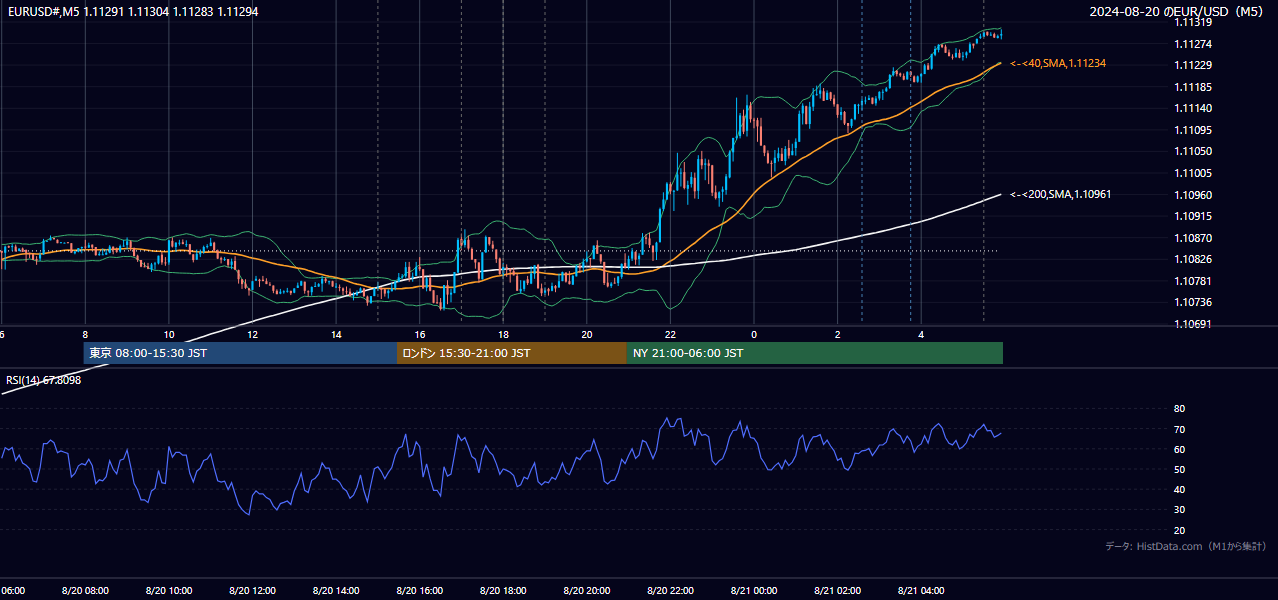The image size is (1278, 600).
Task: Click RSI scale level 70
Action: click(x=1179, y=429)
